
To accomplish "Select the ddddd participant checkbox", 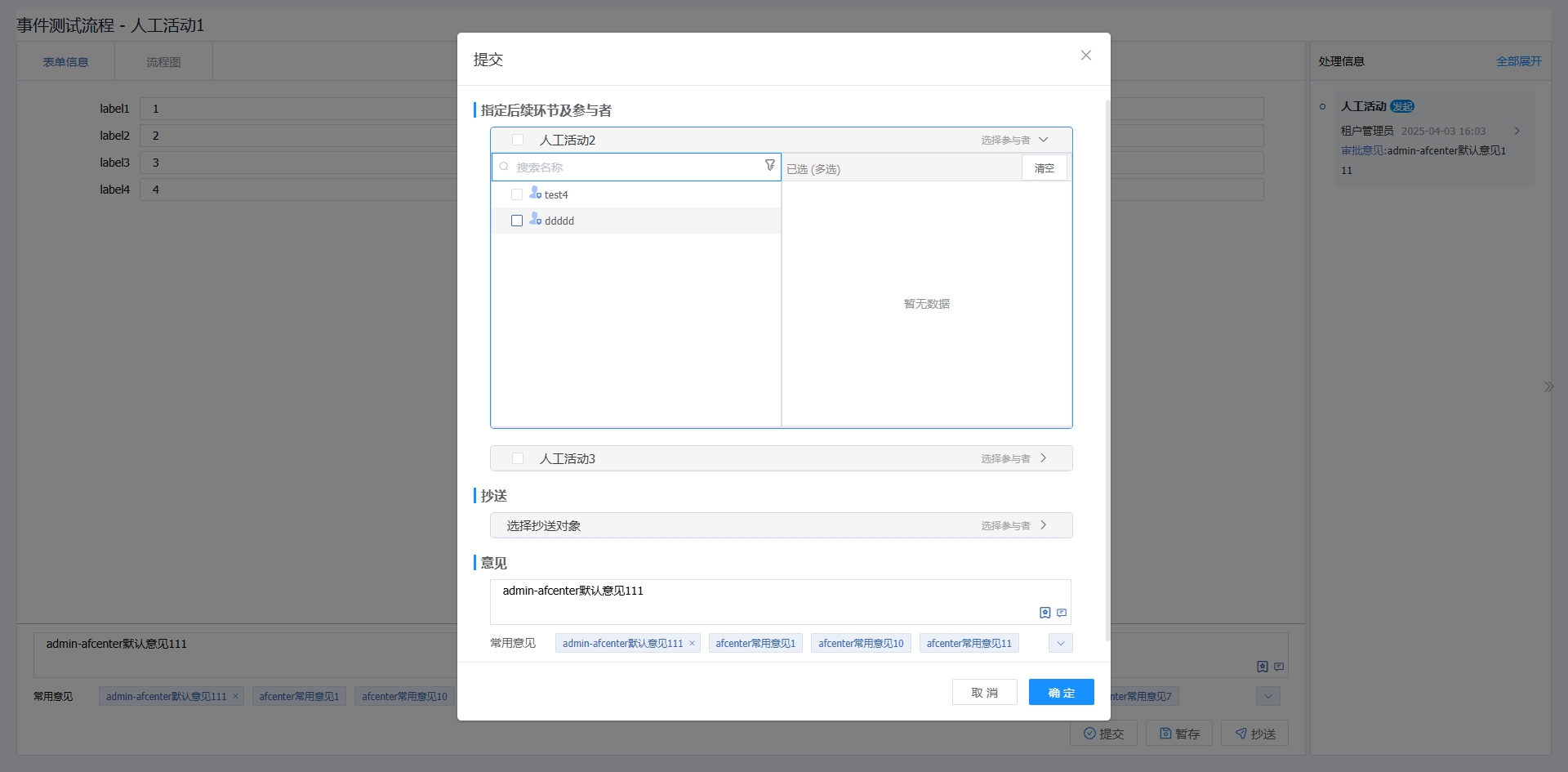I will tap(516, 220).
